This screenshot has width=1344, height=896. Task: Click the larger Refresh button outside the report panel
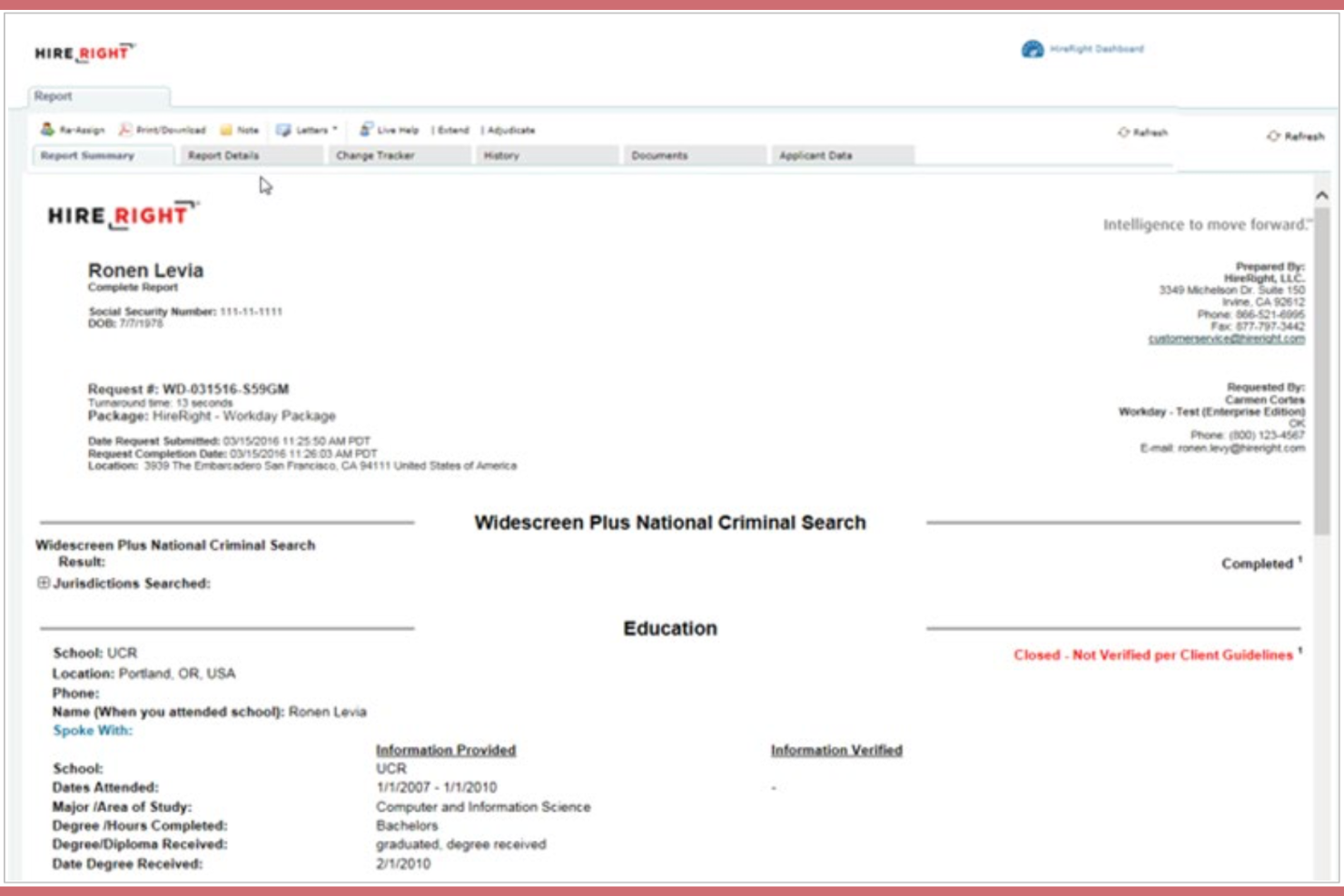point(1296,136)
